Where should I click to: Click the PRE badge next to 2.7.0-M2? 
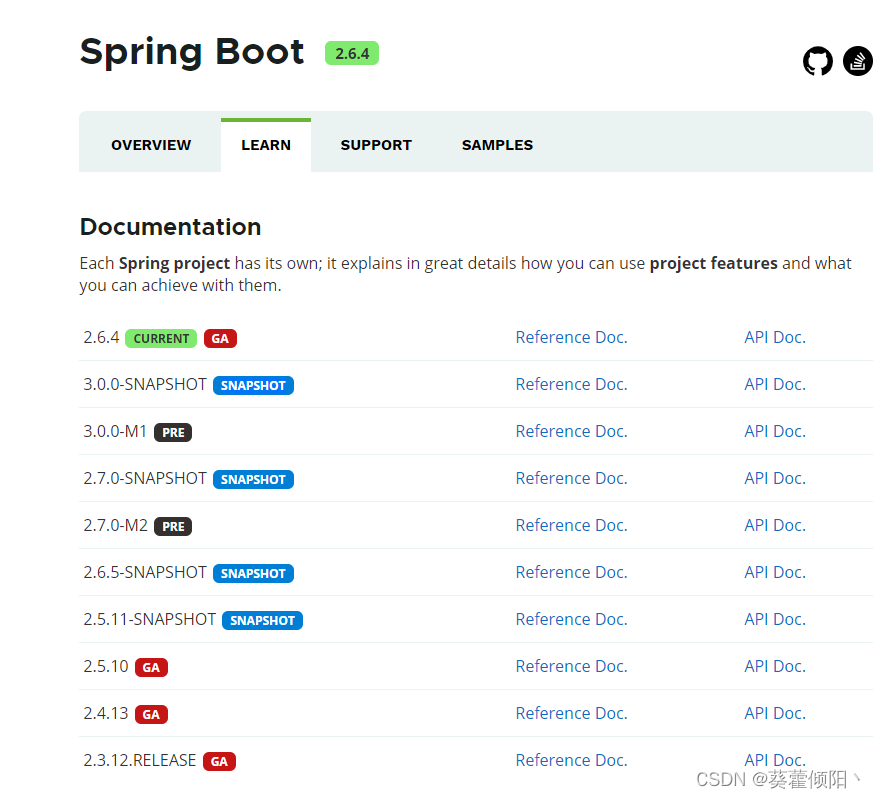point(173,527)
